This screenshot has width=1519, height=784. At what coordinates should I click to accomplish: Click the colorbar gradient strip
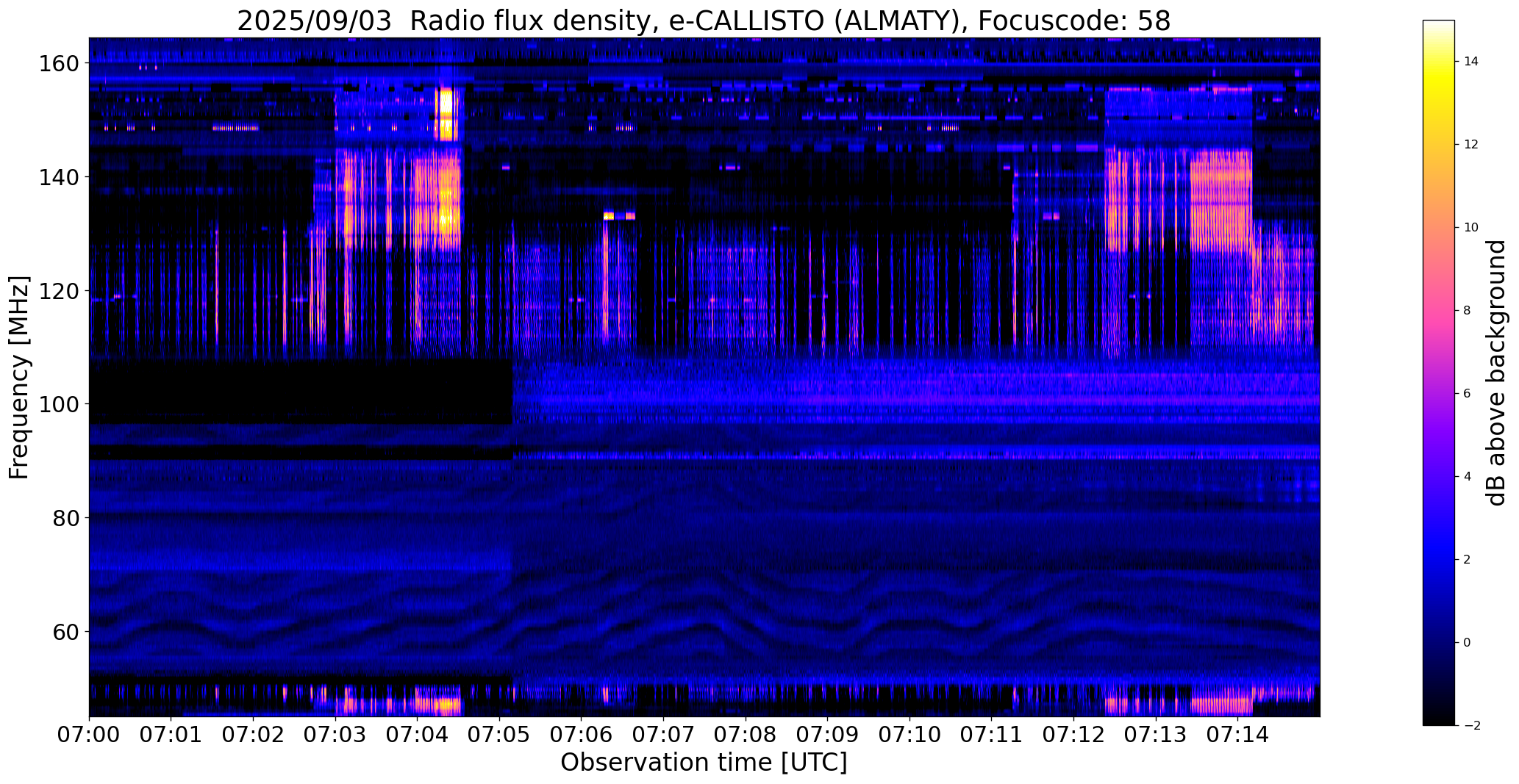point(1439,373)
